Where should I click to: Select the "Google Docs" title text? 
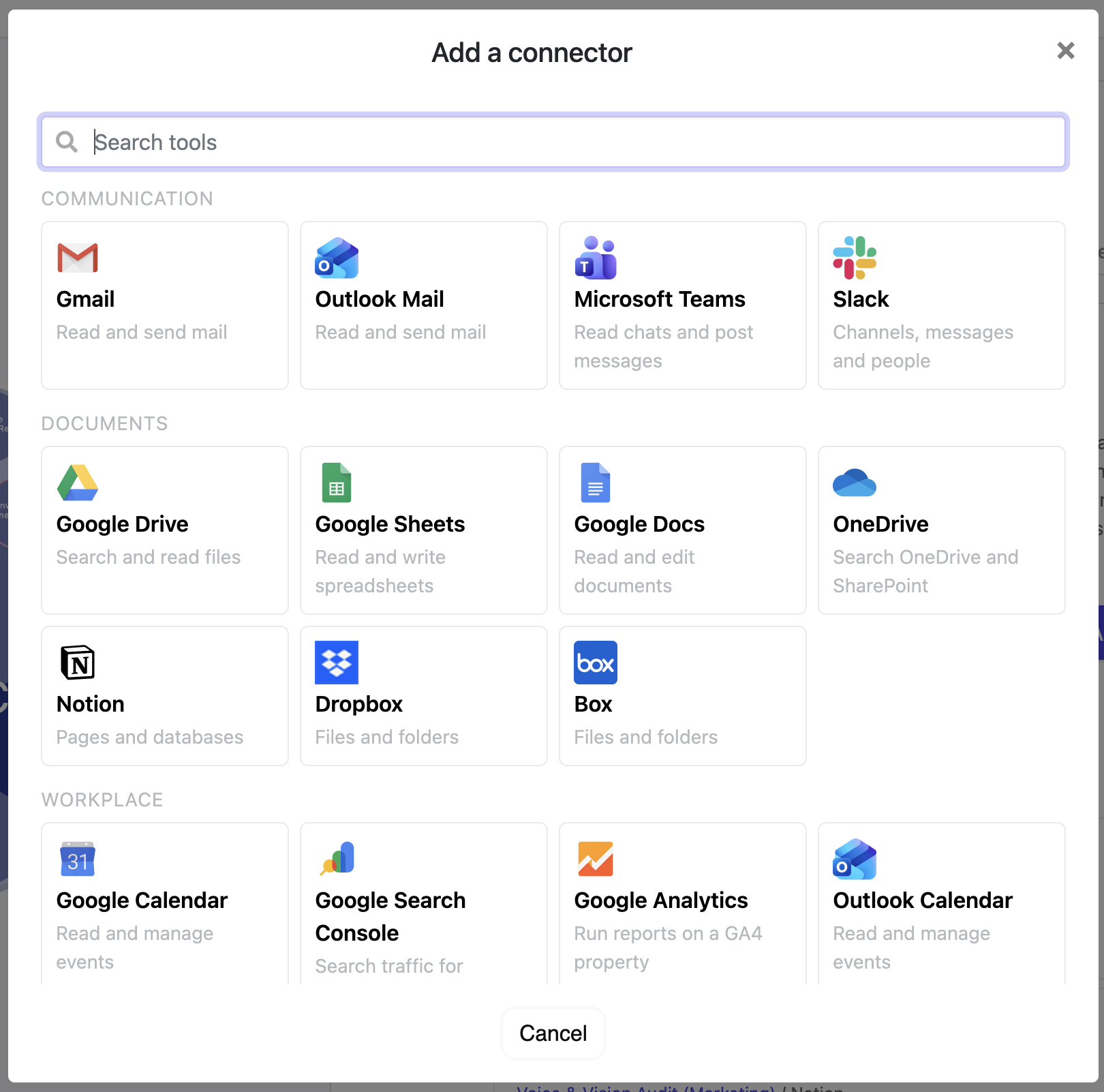pyautogui.click(x=639, y=524)
